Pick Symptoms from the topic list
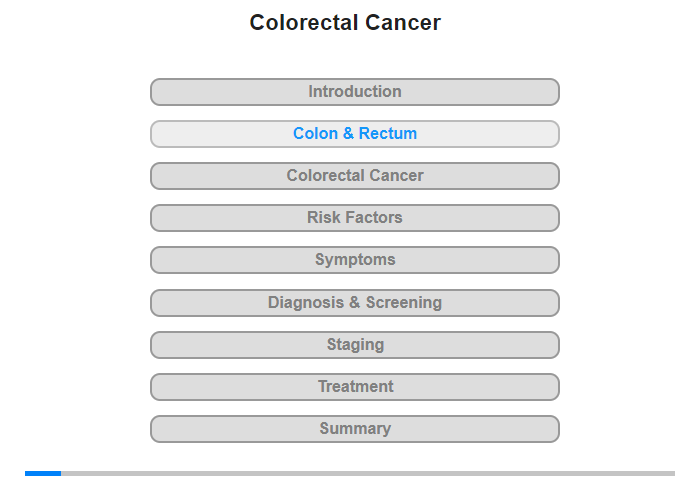This screenshot has width=700, height=480. [x=354, y=260]
